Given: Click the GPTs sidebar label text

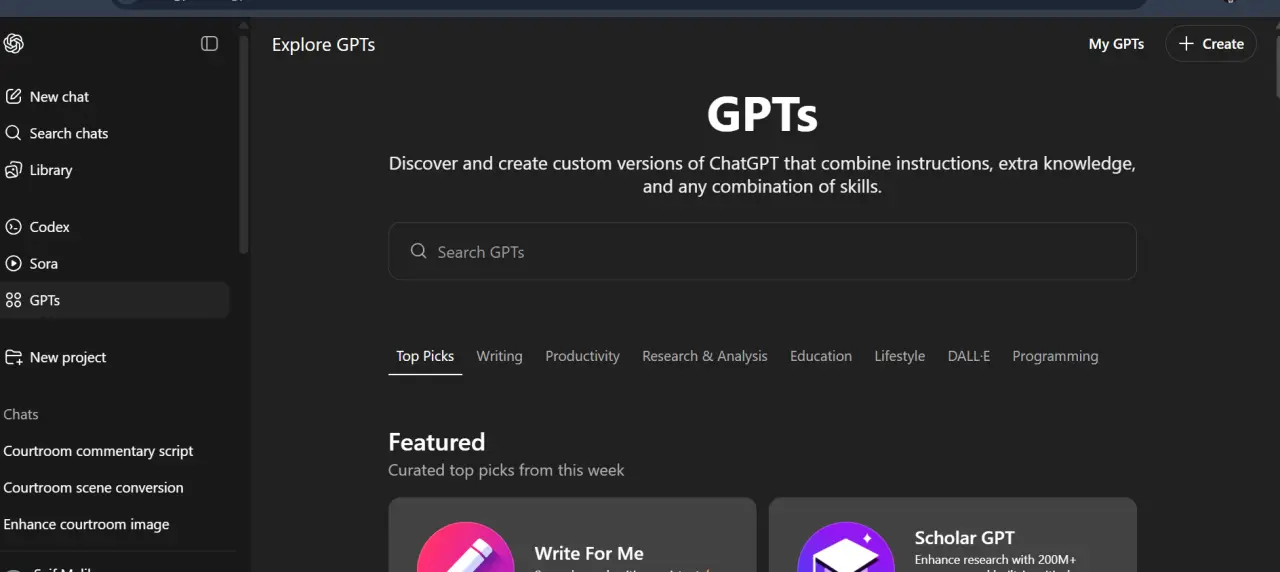Looking at the screenshot, I should point(45,300).
